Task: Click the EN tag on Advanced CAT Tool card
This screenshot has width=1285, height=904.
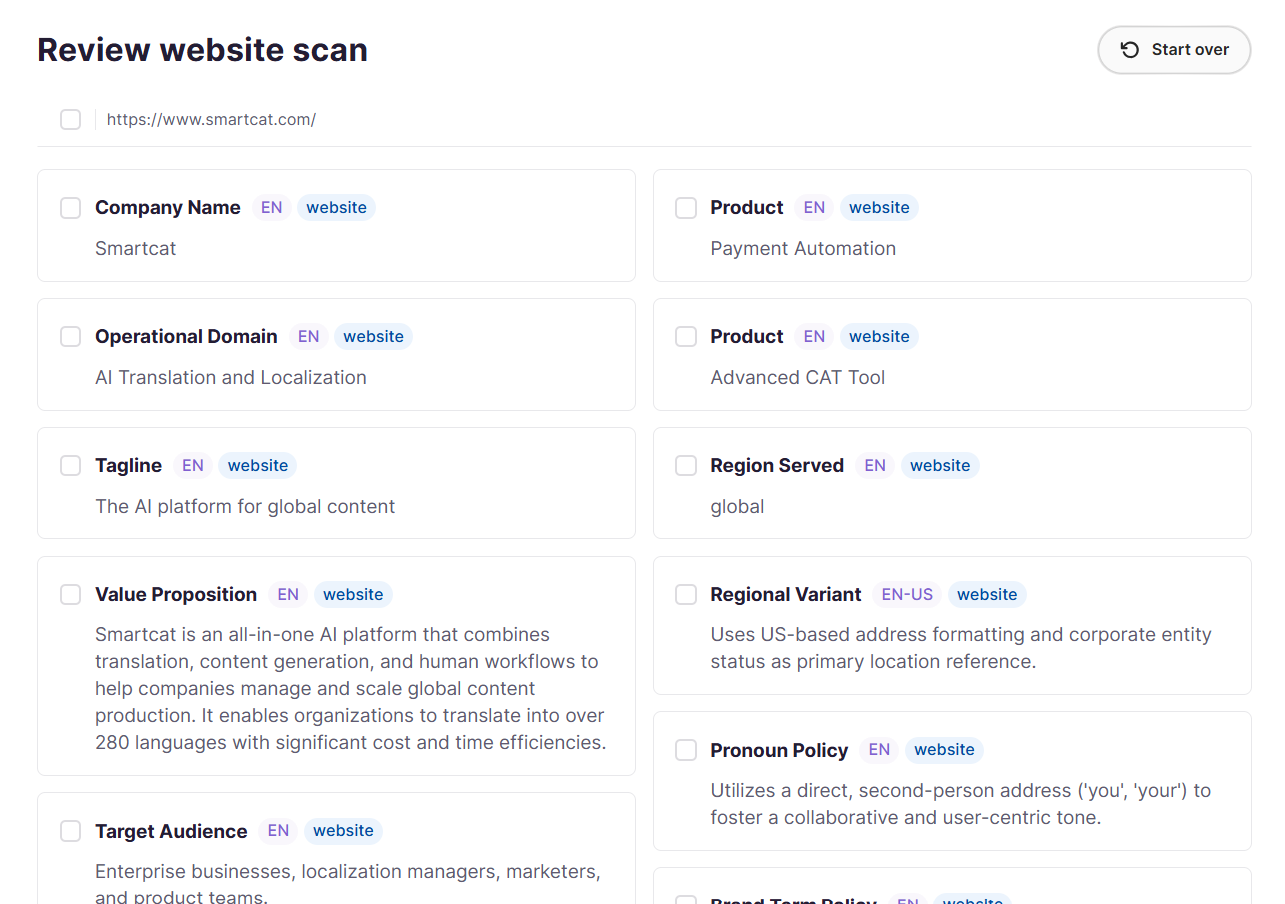Action: click(x=815, y=337)
